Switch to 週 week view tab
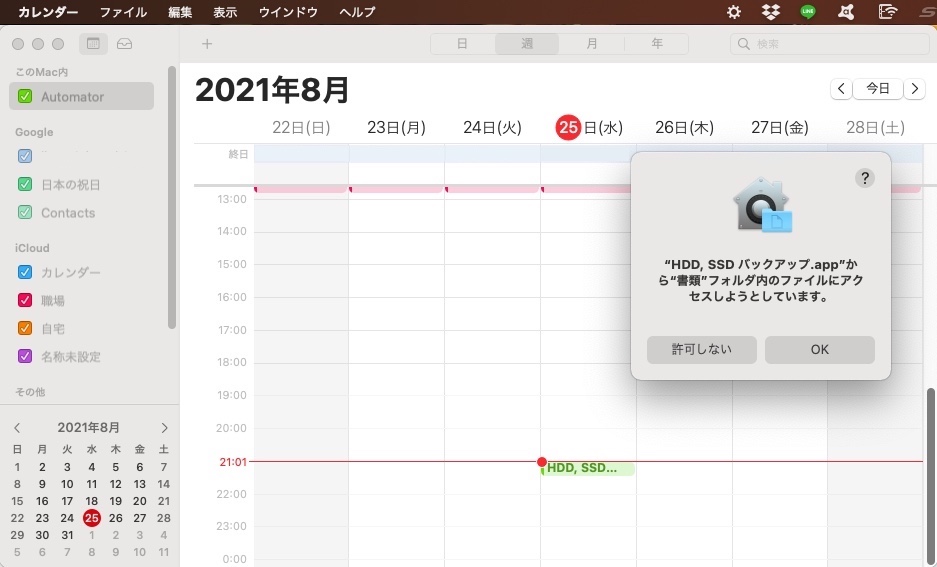 (527, 44)
